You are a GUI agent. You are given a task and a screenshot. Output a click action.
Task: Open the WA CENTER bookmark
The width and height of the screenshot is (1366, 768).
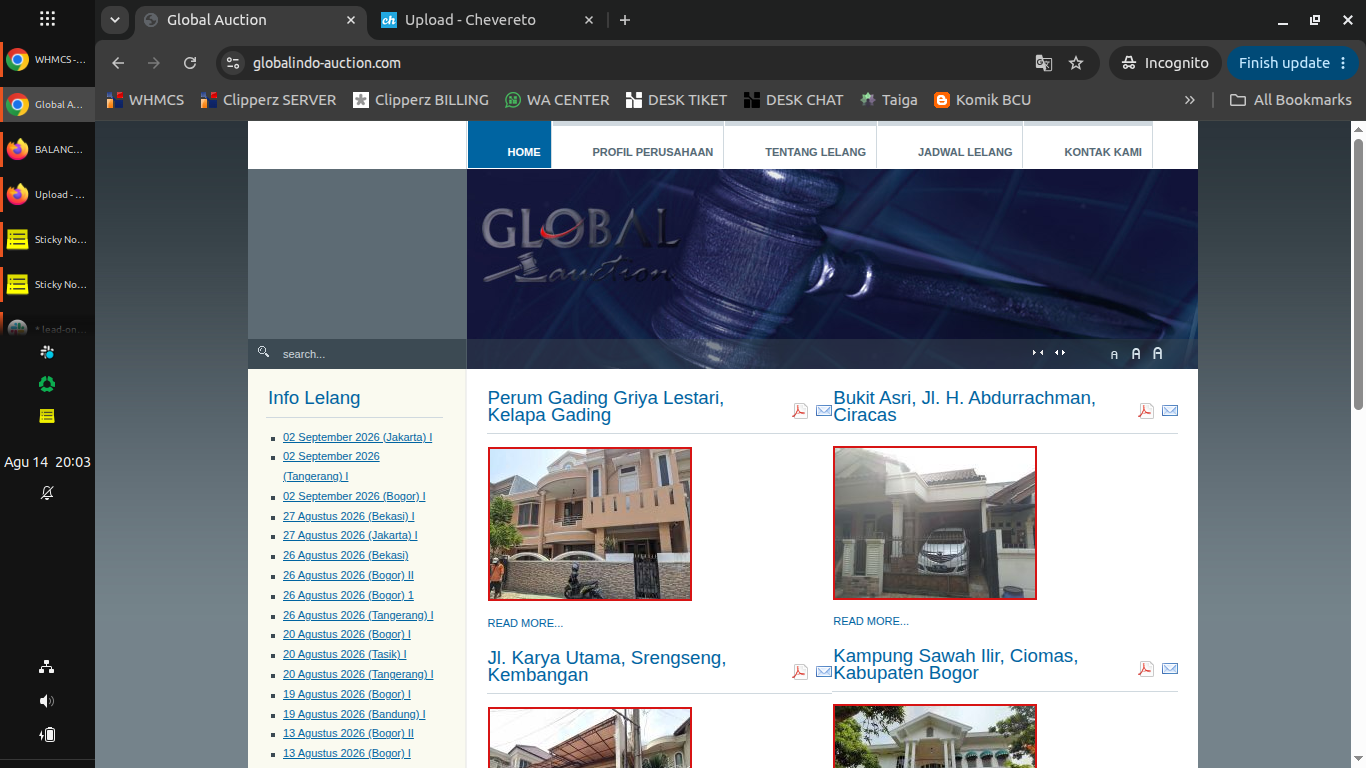click(557, 100)
